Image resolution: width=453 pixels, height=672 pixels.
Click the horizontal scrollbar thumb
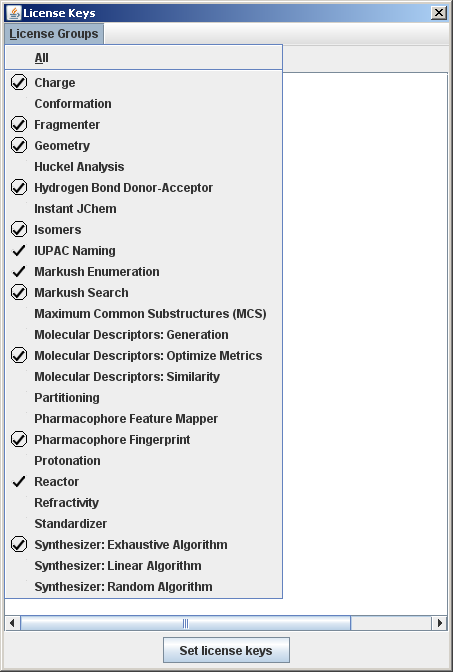point(186,623)
